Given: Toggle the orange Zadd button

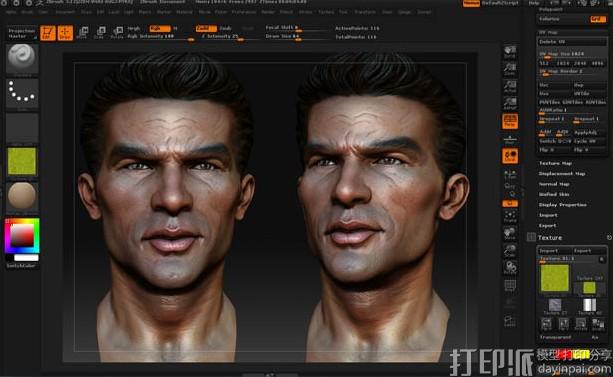Looking at the screenshot, I should (x=206, y=29).
